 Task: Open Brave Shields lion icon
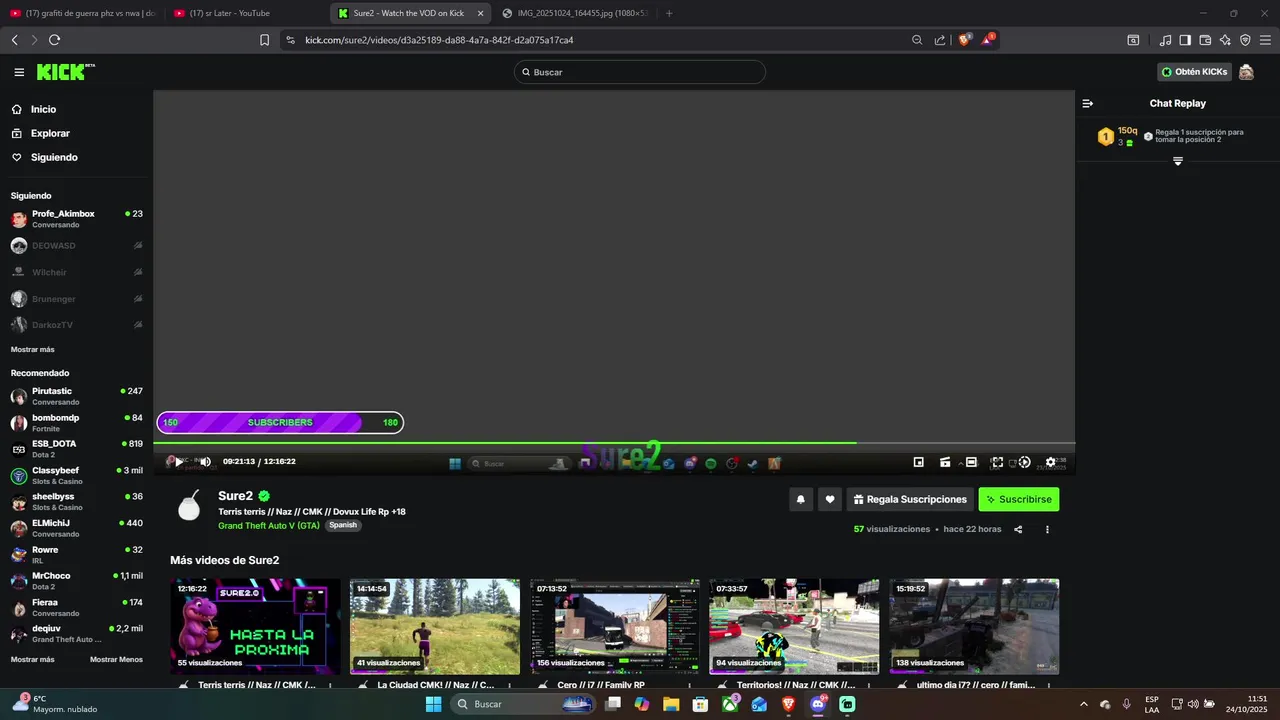pos(964,40)
